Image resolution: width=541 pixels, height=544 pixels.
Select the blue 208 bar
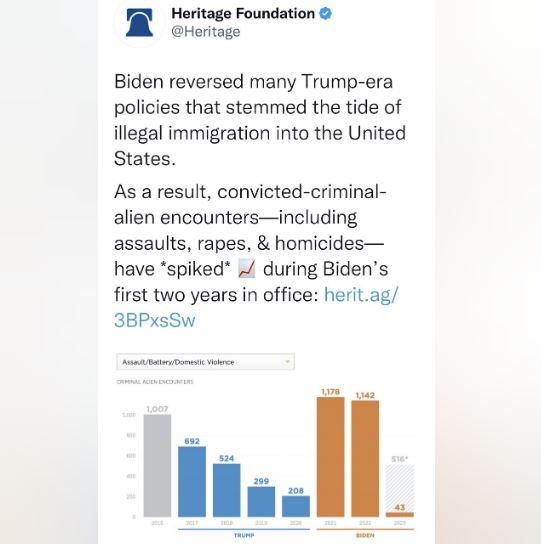pyautogui.click(x=296, y=506)
